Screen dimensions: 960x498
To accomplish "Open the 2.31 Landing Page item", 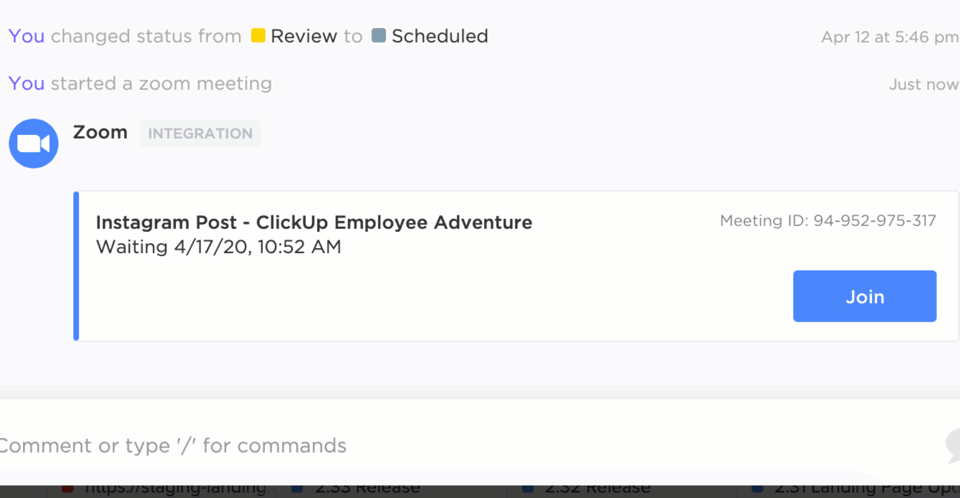I will click(x=850, y=488).
